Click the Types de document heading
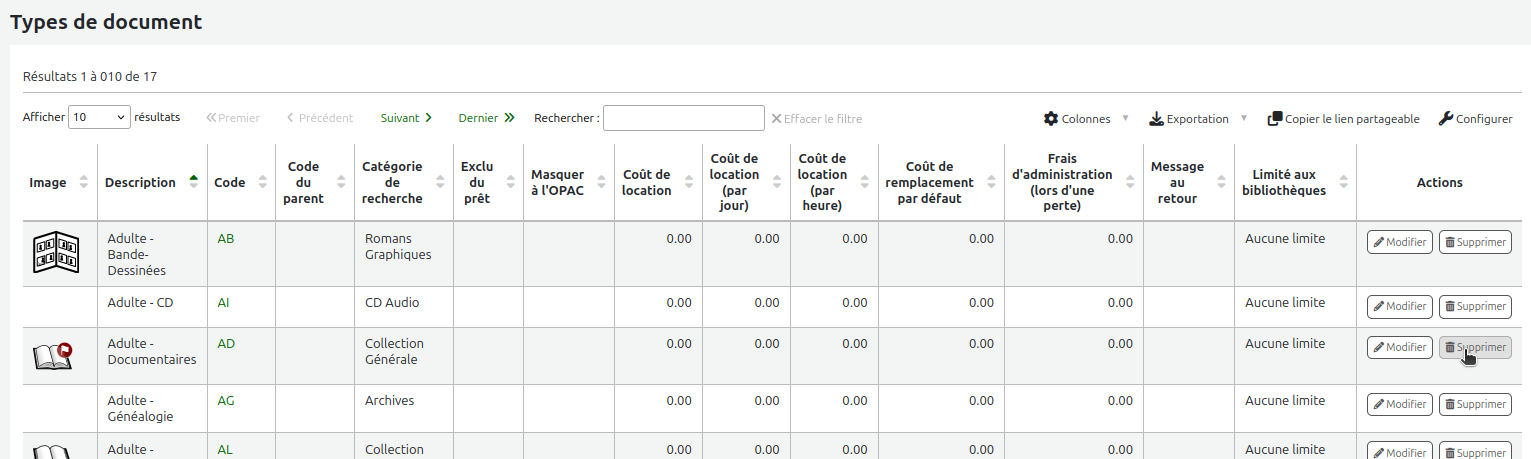 click(x=106, y=21)
